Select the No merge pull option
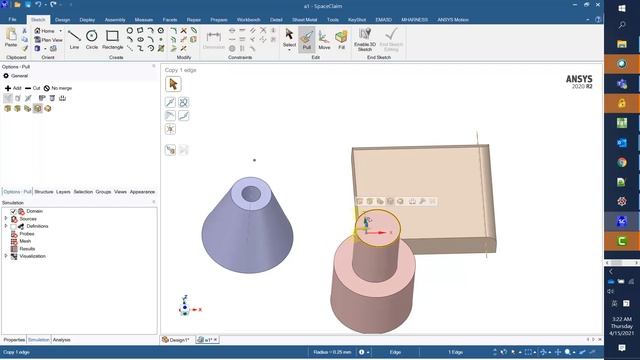 [58, 88]
